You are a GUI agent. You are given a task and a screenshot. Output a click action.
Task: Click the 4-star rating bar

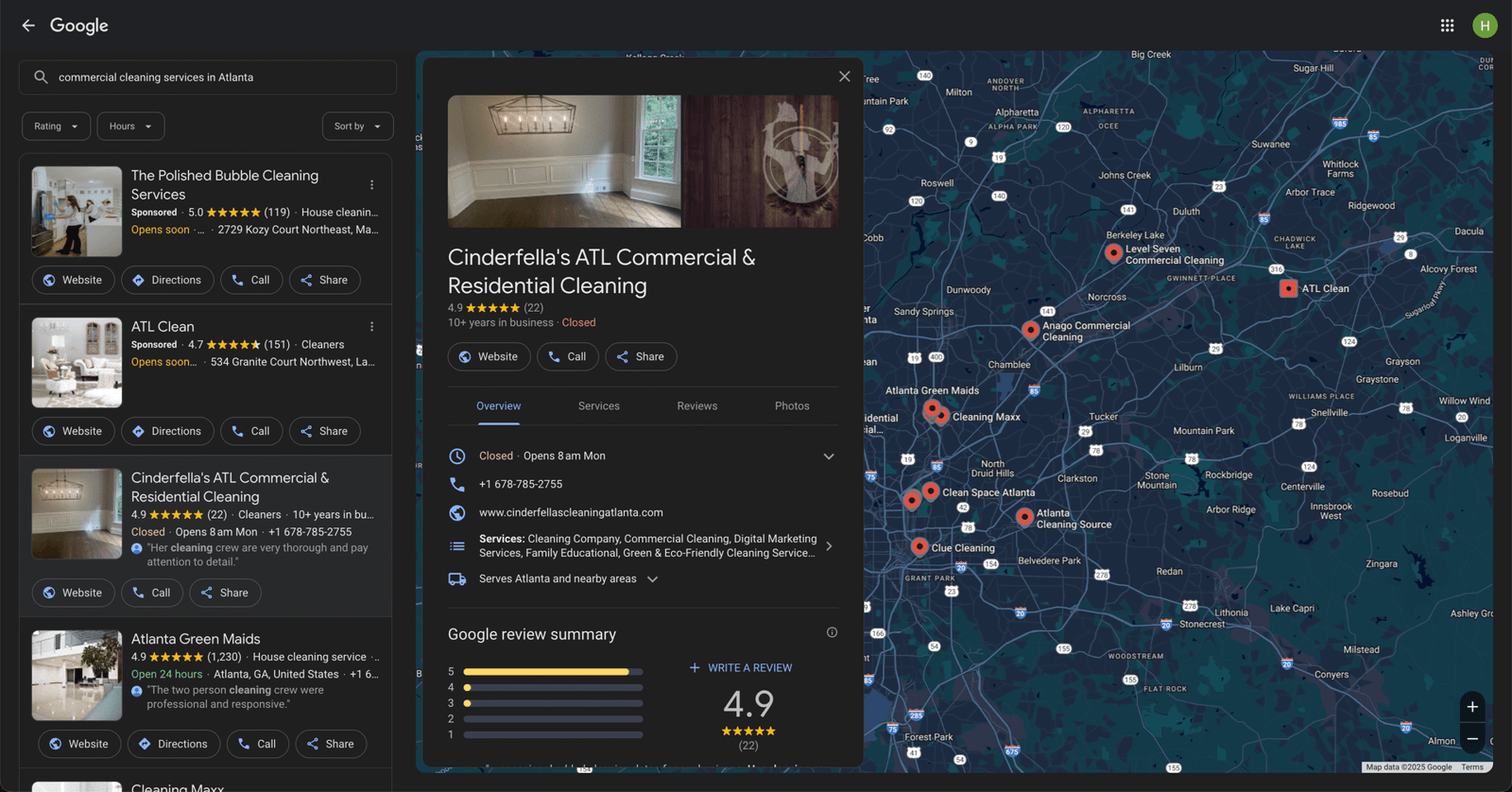[x=553, y=687]
